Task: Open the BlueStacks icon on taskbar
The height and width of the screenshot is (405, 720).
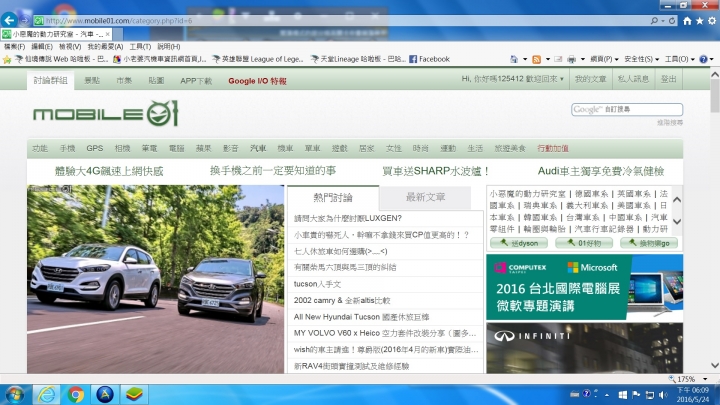Action: click(x=134, y=394)
